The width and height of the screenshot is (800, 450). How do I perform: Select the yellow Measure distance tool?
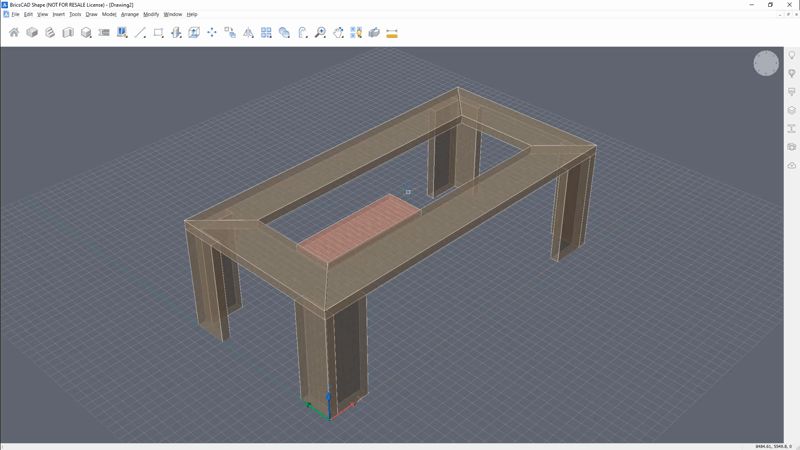coord(392,34)
